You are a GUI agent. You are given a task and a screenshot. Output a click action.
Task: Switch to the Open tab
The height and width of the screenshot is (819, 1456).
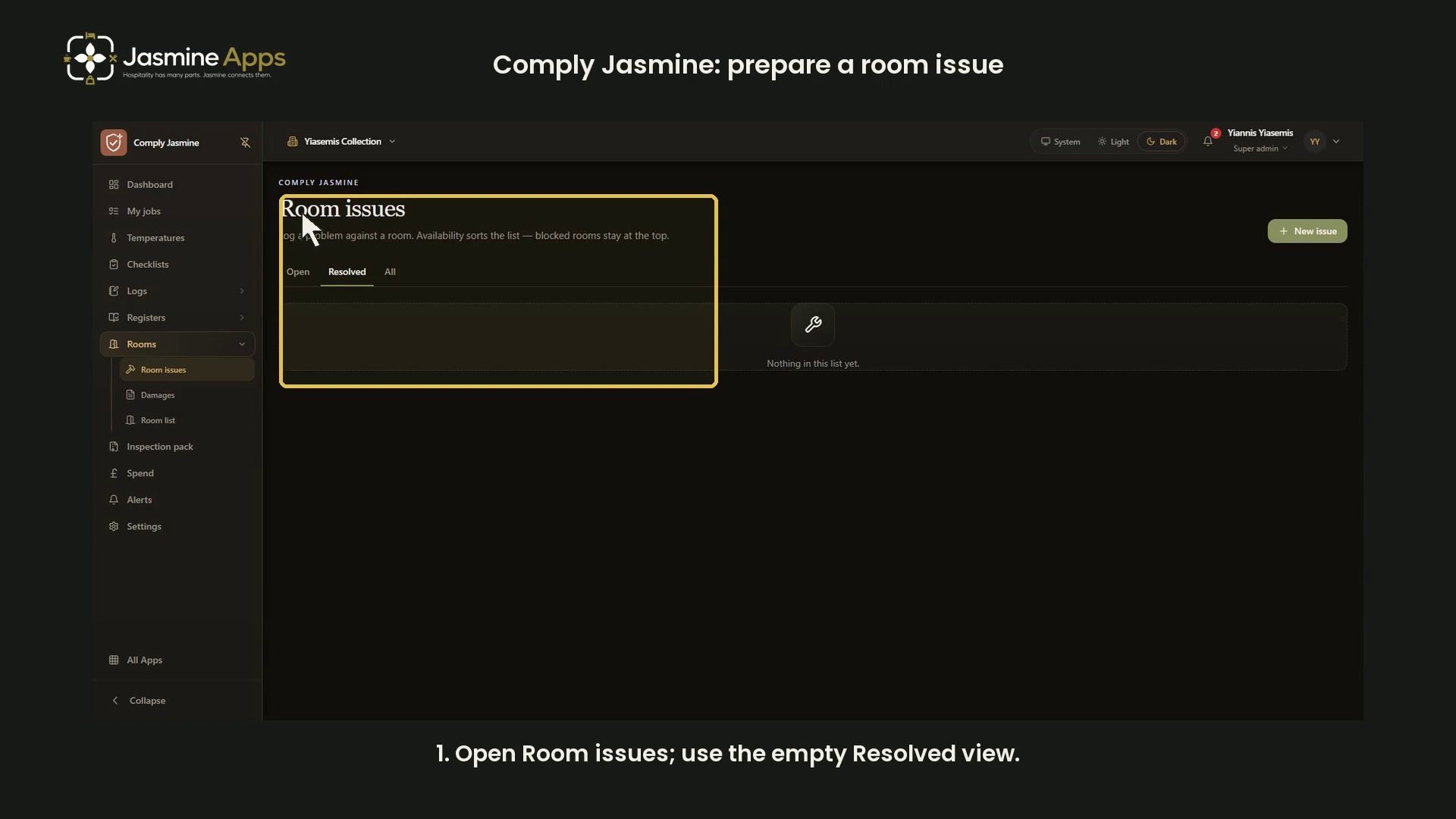298,272
